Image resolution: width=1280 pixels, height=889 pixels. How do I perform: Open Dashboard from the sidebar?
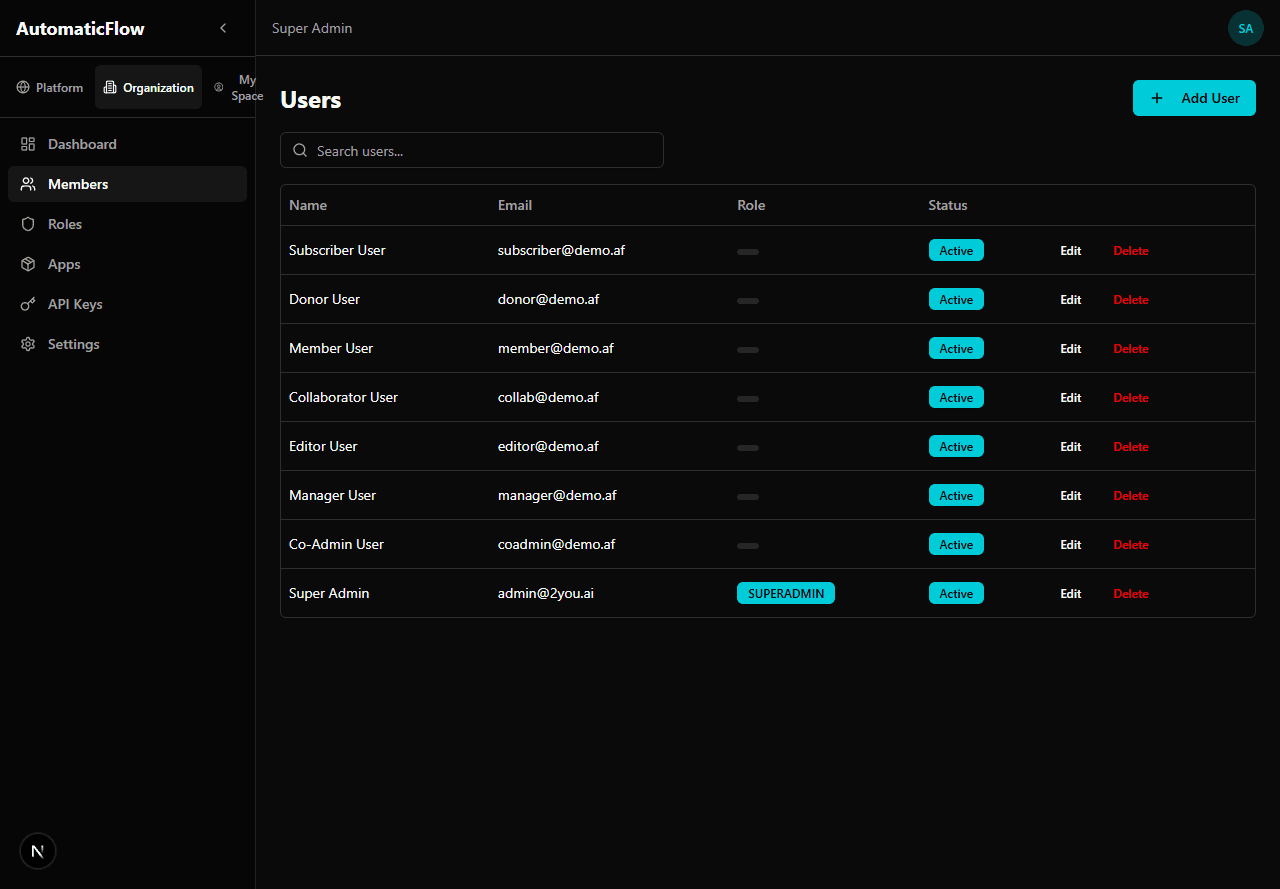29,143
